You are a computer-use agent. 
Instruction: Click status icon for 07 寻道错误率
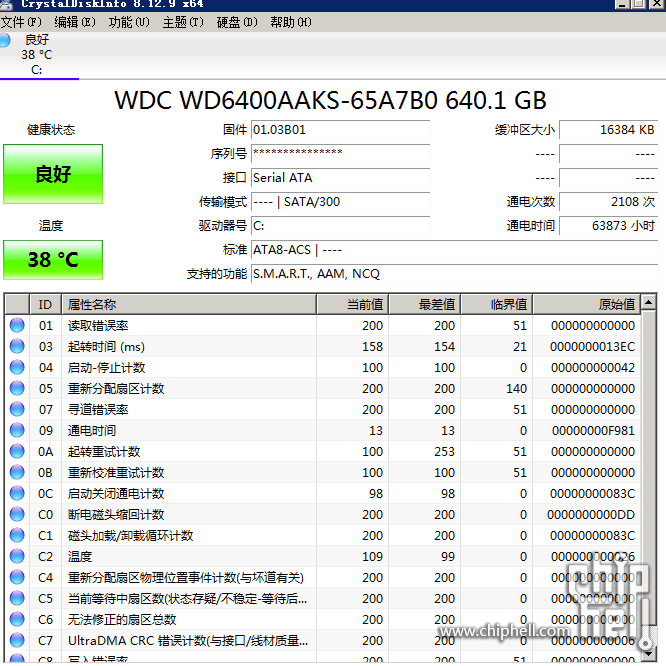click(x=17, y=409)
